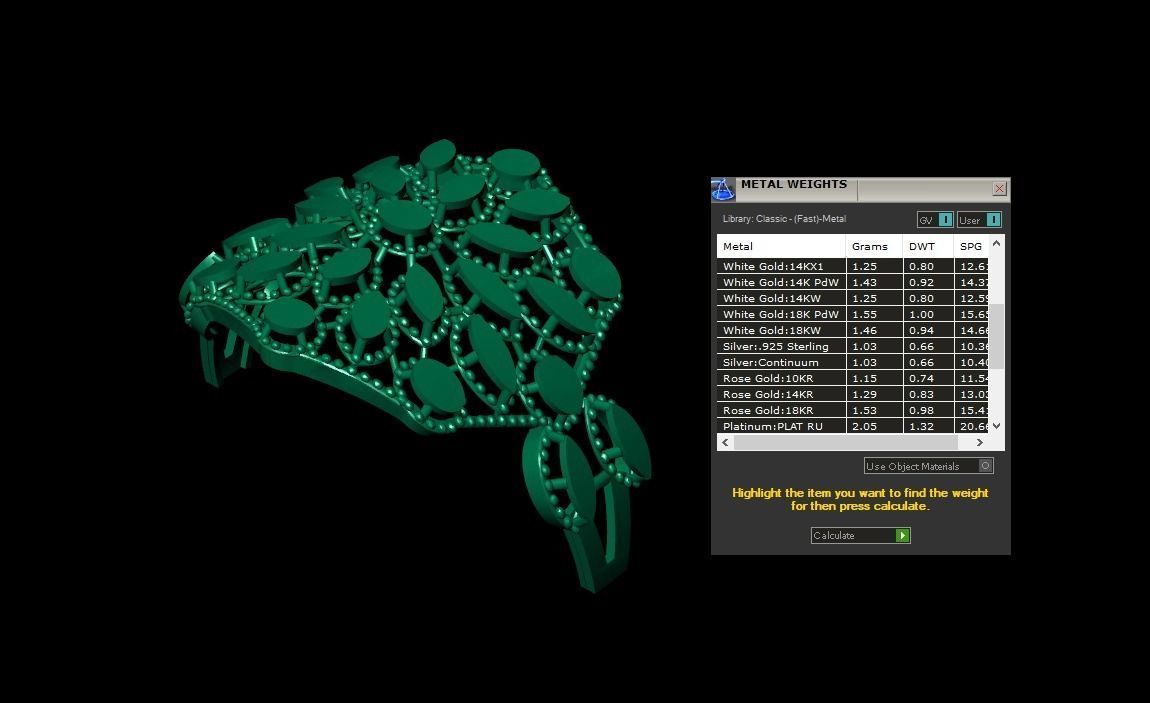
Task: Click the 0.94 DWT value for White Gold:18KW
Action: [921, 331]
